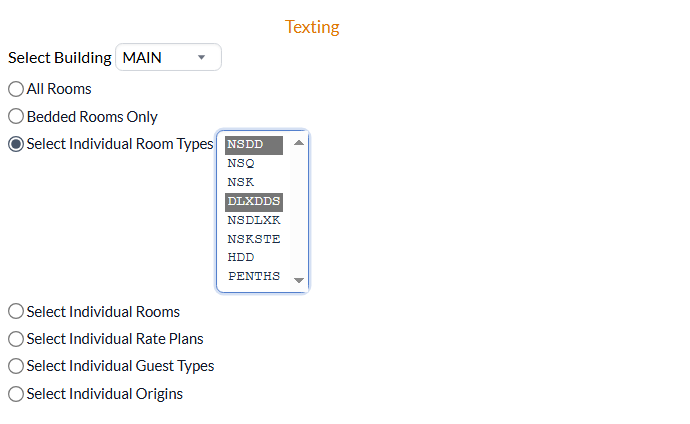The height and width of the screenshot is (424, 690).
Task: Select Individual Rooms radio option
Action: pyautogui.click(x=16, y=311)
